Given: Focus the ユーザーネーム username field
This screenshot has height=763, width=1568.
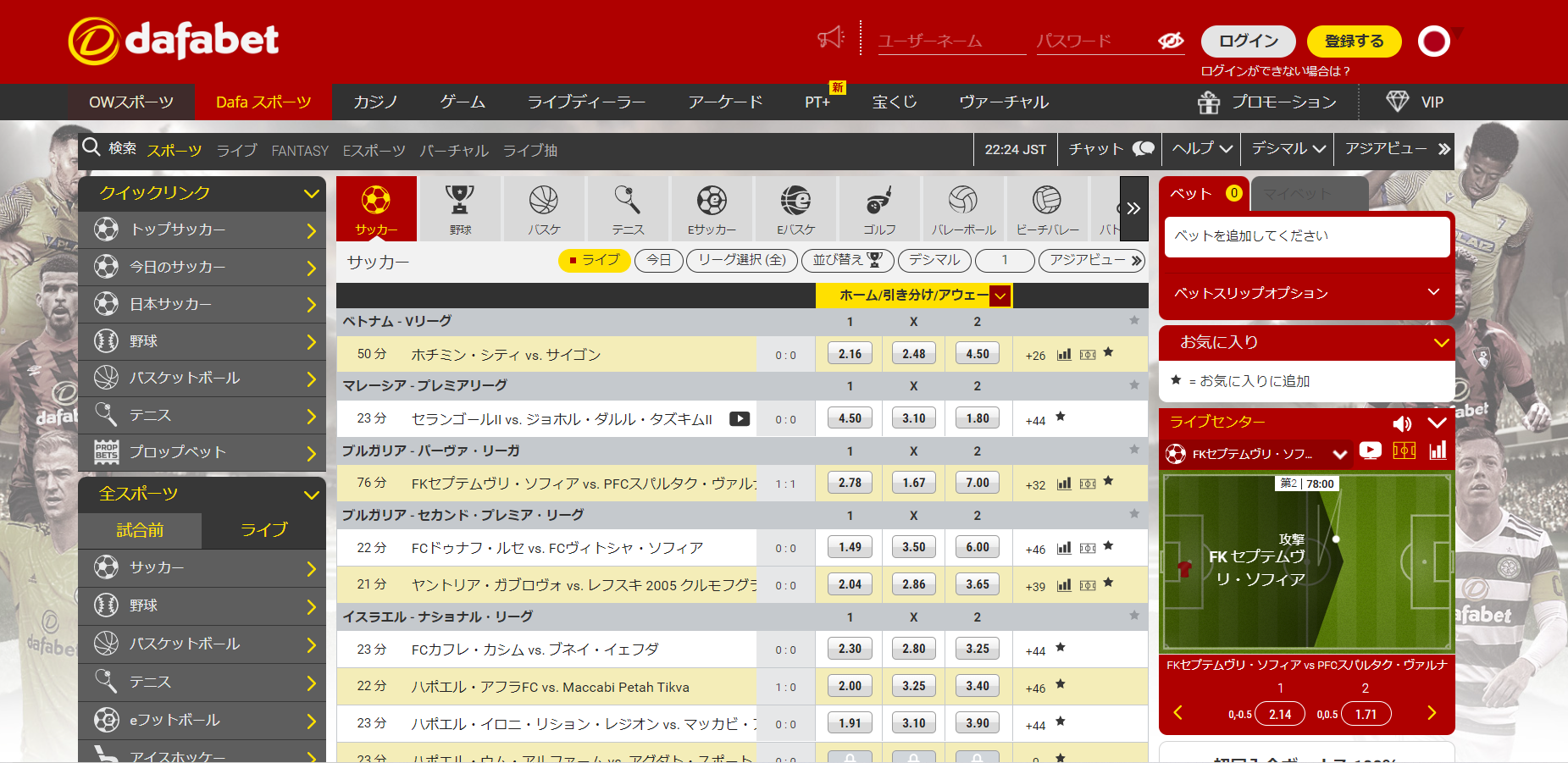Looking at the screenshot, I should pyautogui.click(x=951, y=41).
